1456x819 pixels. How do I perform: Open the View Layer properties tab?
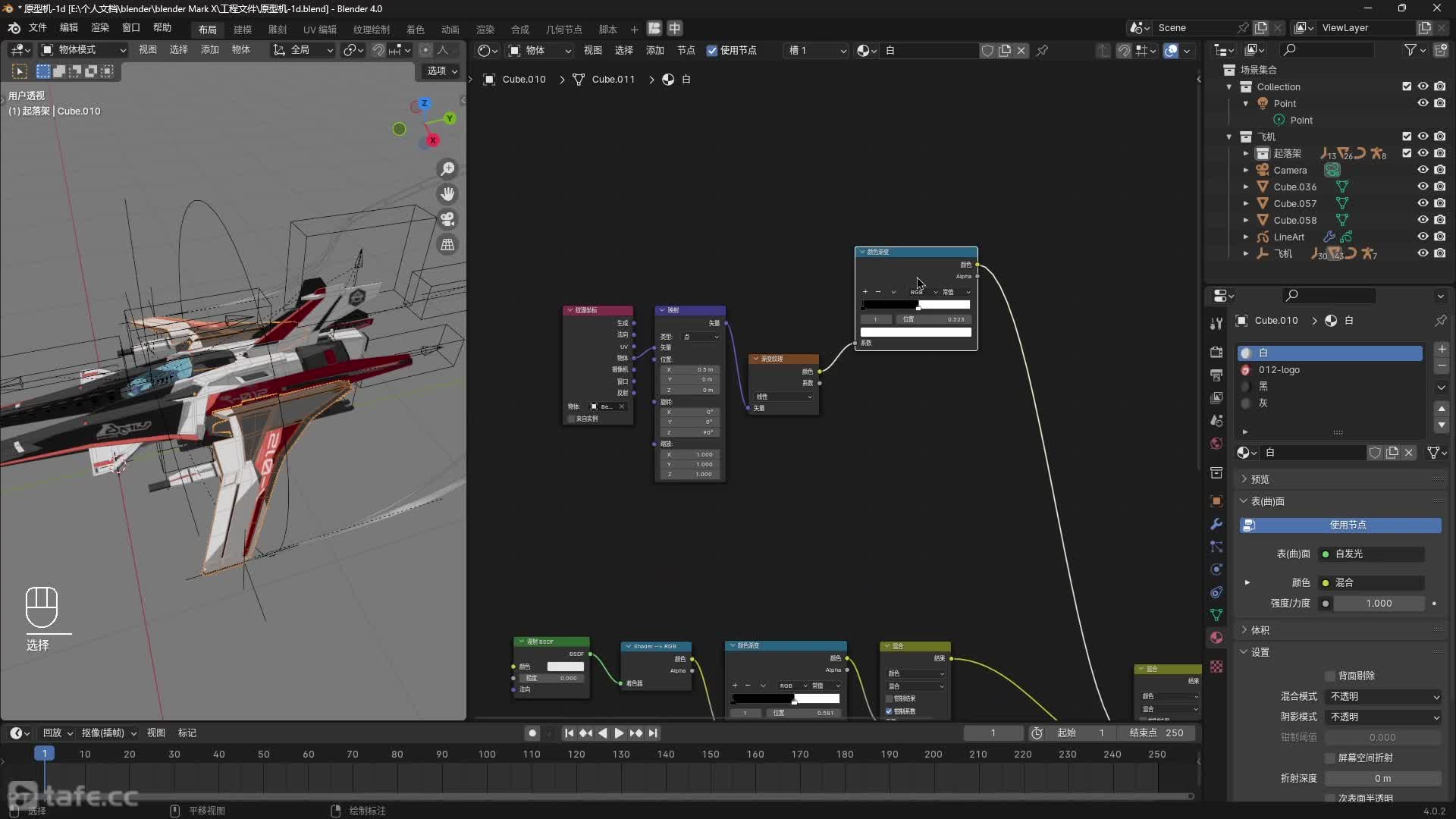[x=1216, y=397]
